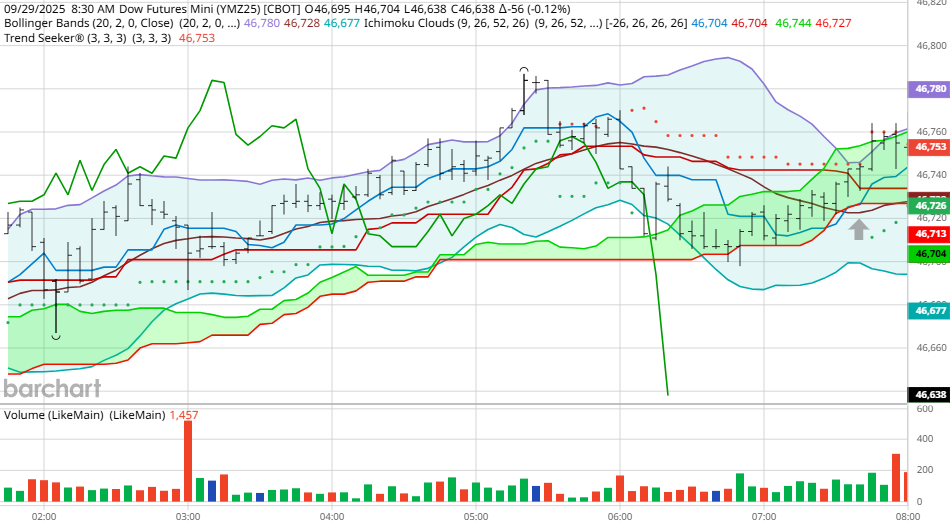The height and width of the screenshot is (528, 950).
Task: Click the 02:00 time axis label
Action: pyautogui.click(x=44, y=516)
